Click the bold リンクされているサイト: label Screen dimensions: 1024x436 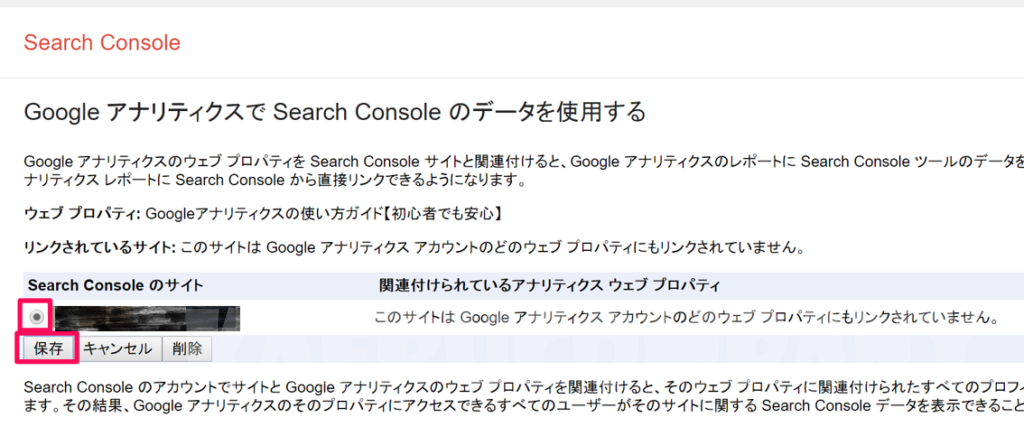[x=99, y=247]
